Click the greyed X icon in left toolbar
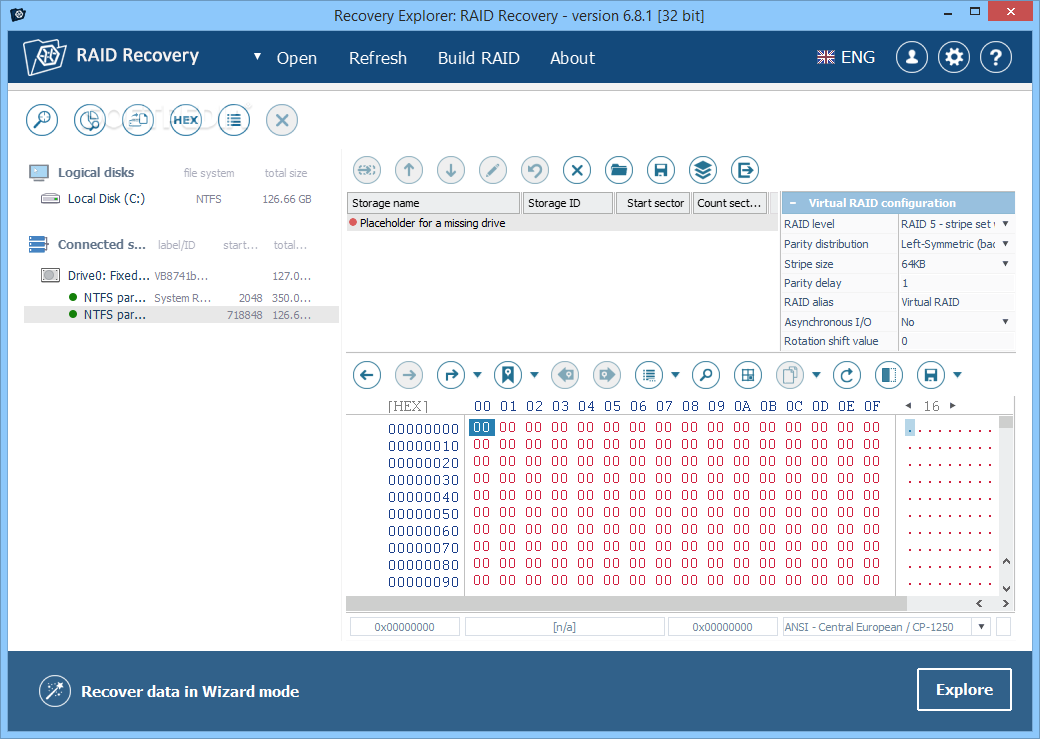The height and width of the screenshot is (739, 1040). click(282, 120)
